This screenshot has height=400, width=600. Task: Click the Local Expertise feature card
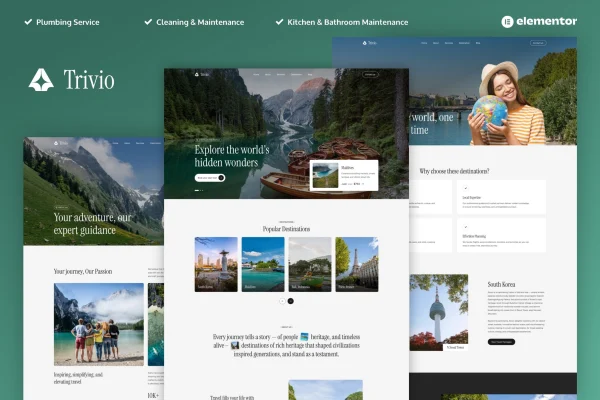(x=501, y=197)
